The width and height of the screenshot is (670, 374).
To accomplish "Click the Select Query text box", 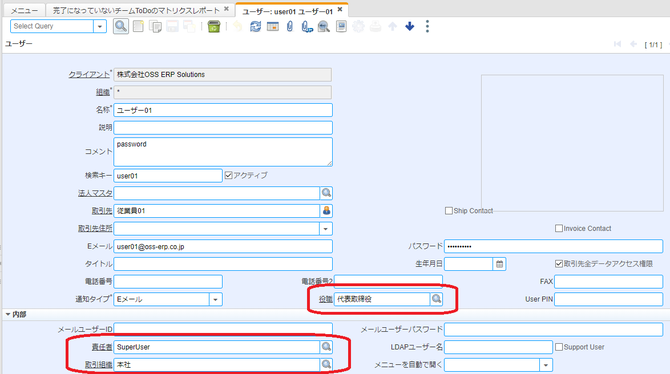I will [52, 27].
